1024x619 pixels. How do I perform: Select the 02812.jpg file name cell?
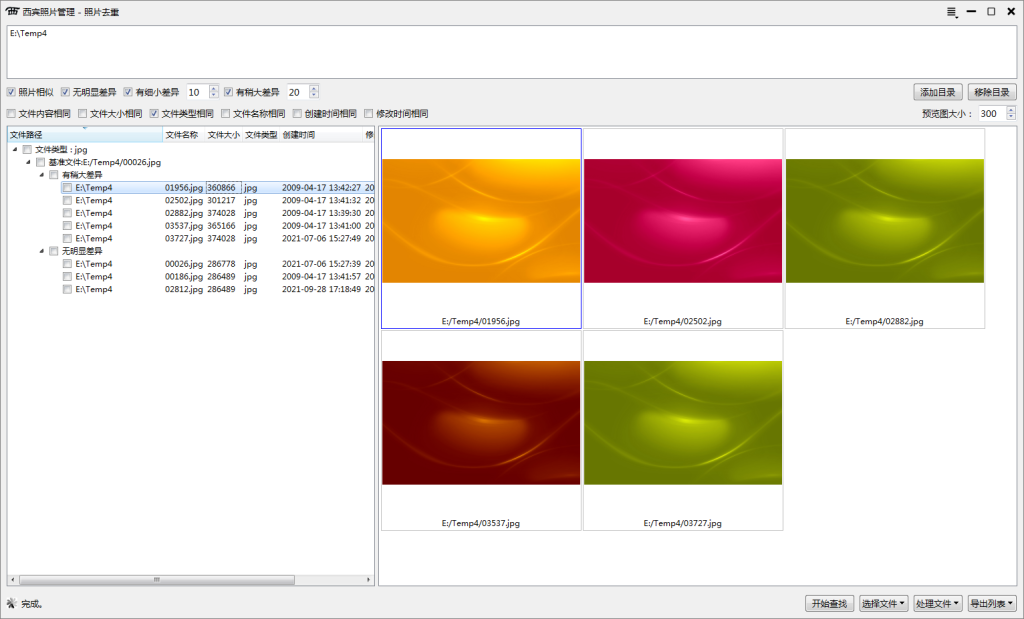[x=184, y=289]
